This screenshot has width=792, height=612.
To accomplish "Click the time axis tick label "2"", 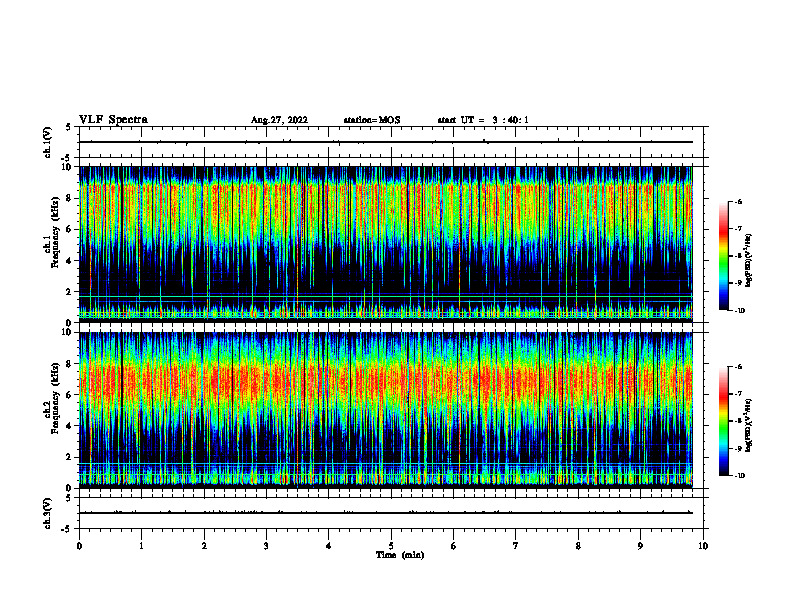I will 204,546.
